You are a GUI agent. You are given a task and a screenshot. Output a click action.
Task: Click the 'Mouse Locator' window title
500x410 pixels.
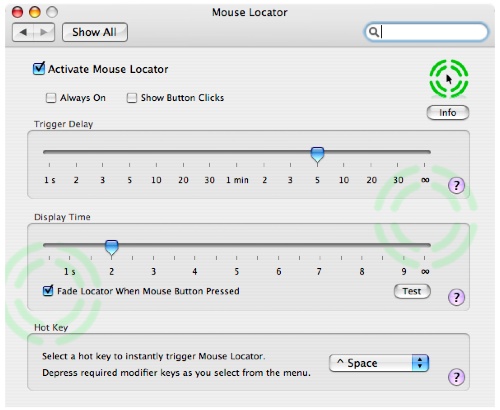click(x=250, y=12)
